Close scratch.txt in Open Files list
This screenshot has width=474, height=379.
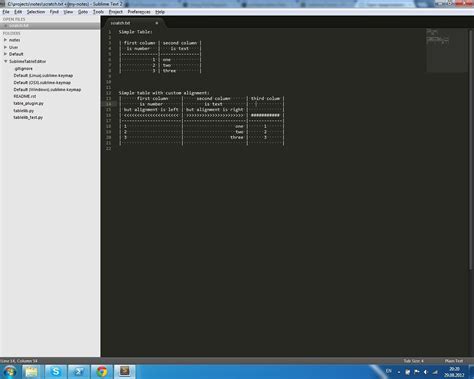pyautogui.click(x=5, y=26)
